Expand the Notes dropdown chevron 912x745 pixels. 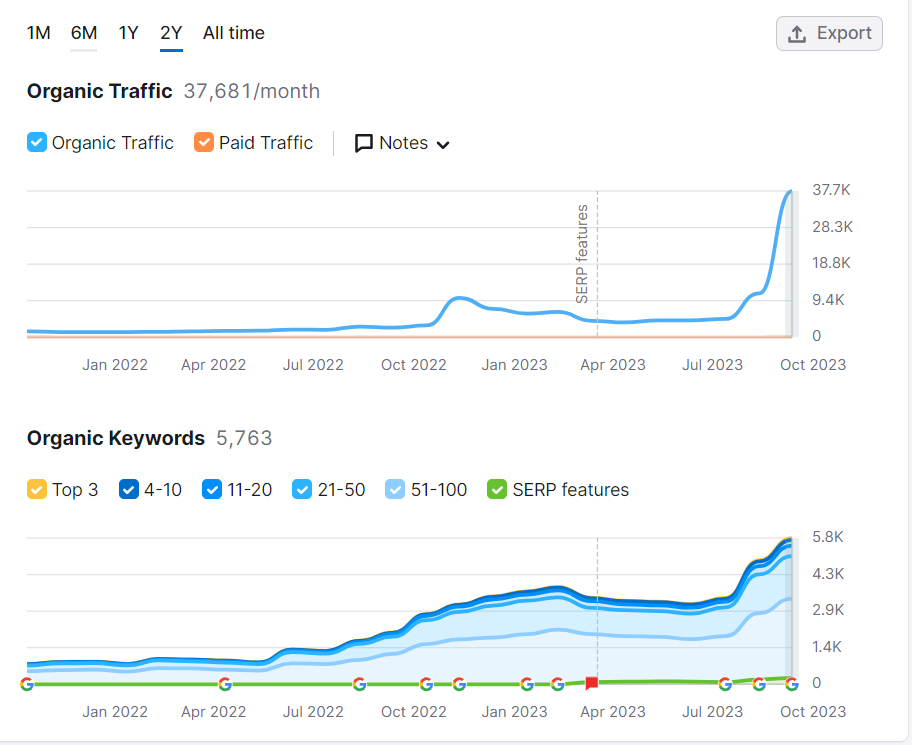[x=443, y=145]
